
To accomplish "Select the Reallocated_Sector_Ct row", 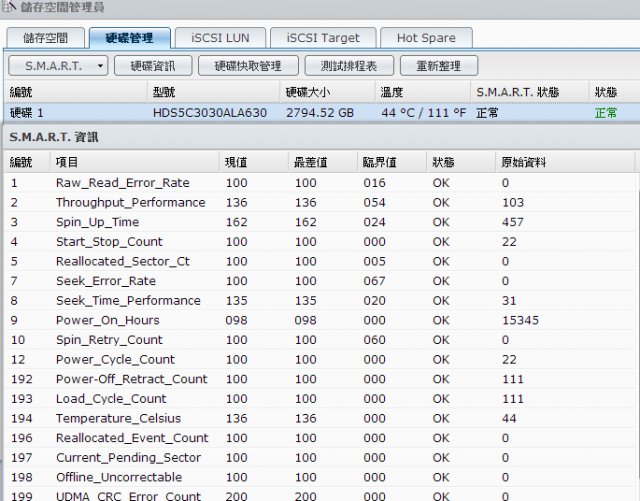I will click(x=320, y=261).
